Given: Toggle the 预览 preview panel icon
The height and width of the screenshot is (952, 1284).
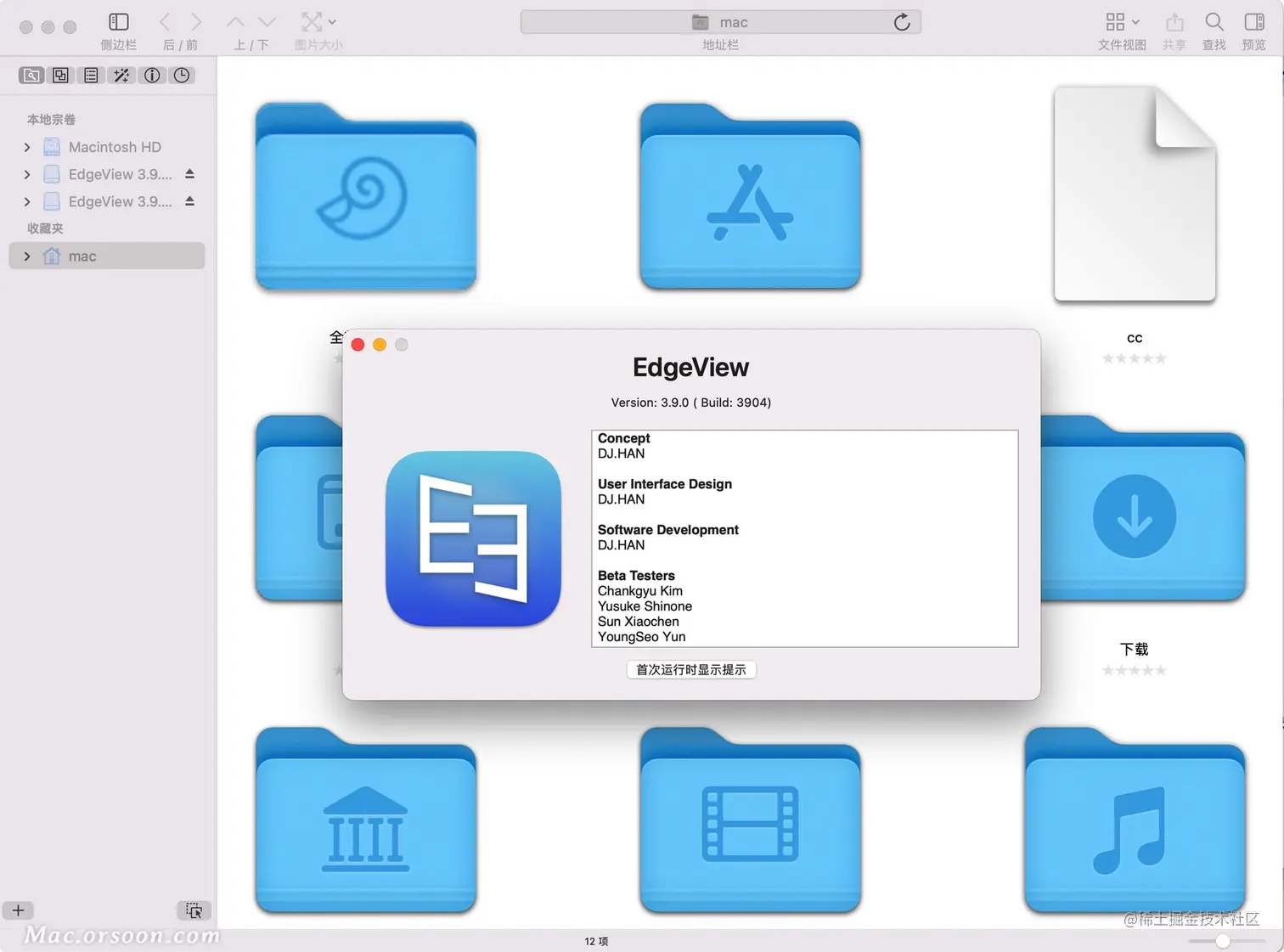Looking at the screenshot, I should (1254, 22).
